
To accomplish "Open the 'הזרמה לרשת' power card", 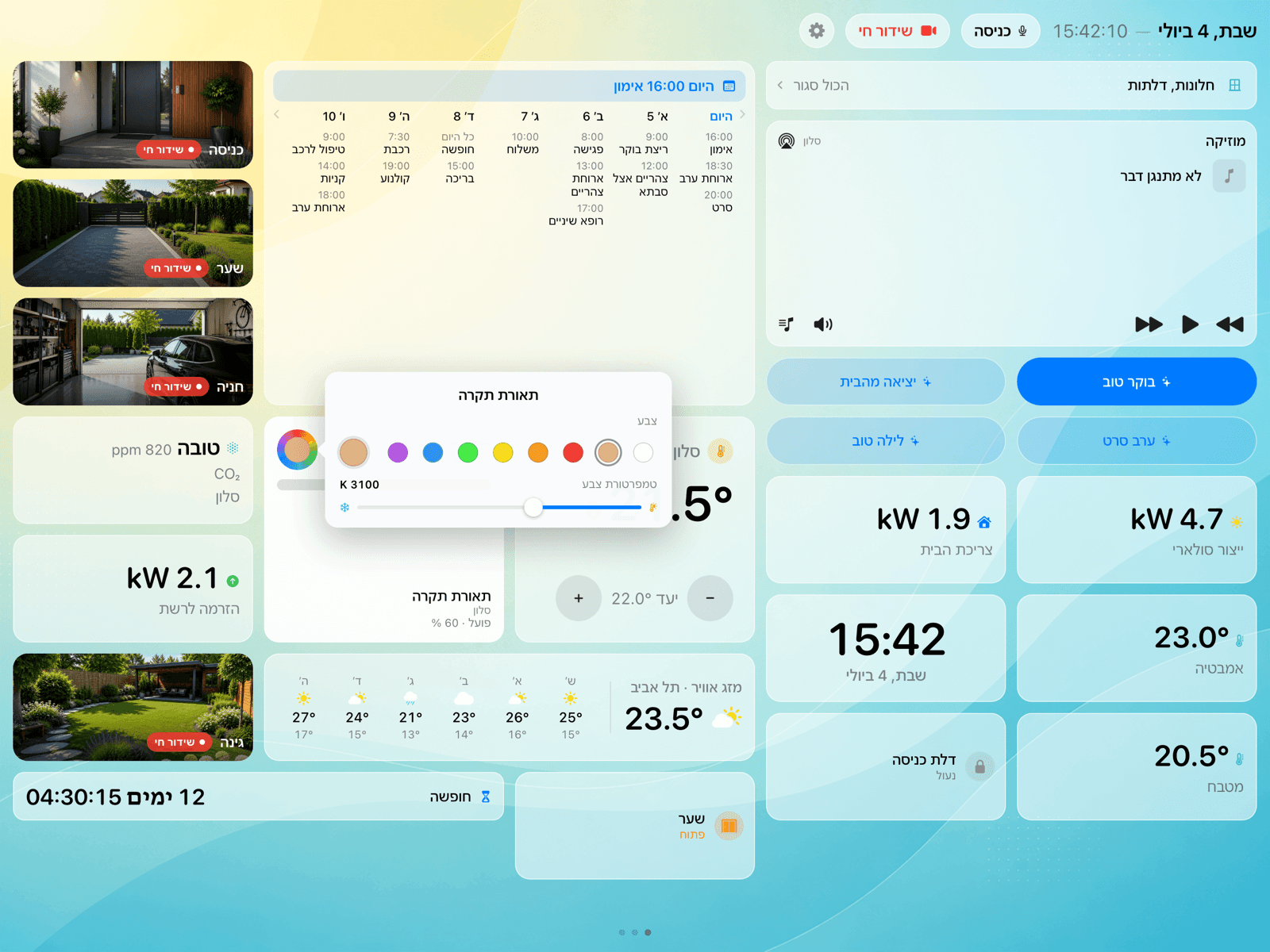I will pyautogui.click(x=133, y=589).
